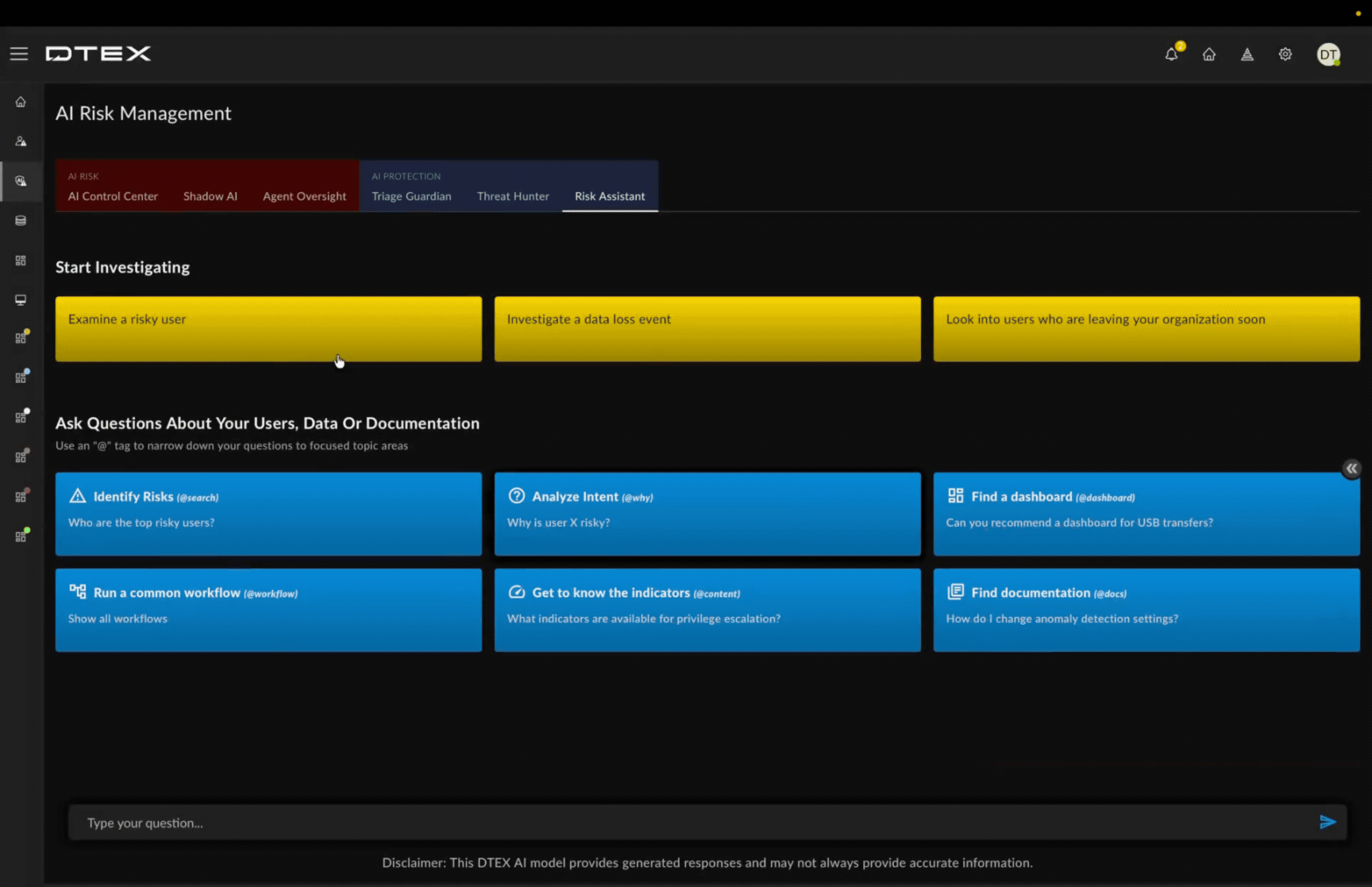Look into users leaving your organization soon
This screenshot has height=887, width=1372.
1147,329
